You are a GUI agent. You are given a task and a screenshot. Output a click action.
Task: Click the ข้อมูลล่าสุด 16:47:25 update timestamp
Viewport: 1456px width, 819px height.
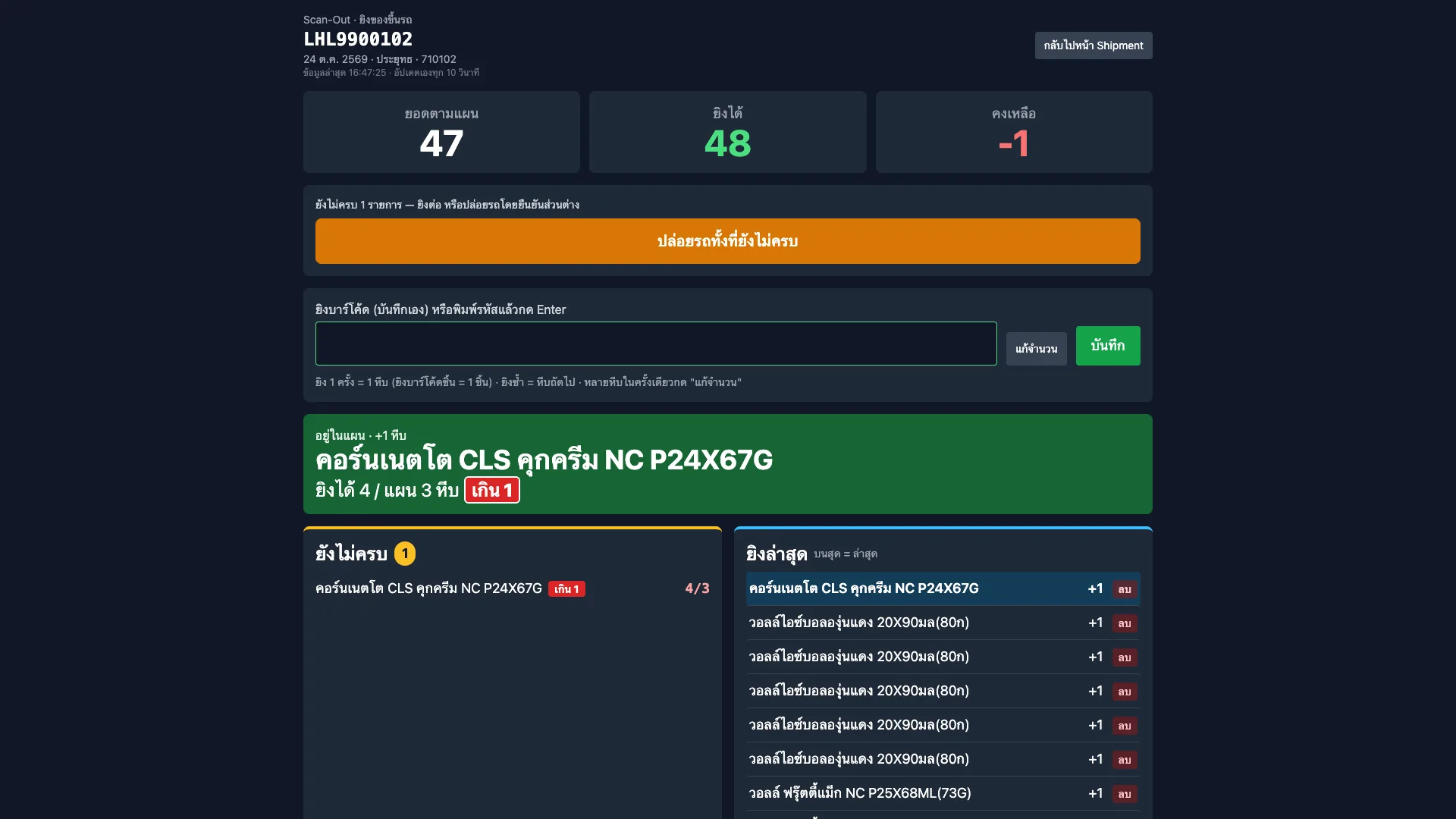pos(391,73)
